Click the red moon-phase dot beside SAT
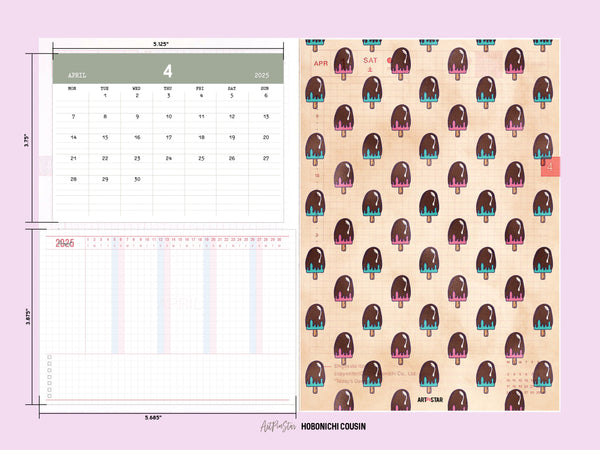The width and height of the screenshot is (600, 450). 390,61
